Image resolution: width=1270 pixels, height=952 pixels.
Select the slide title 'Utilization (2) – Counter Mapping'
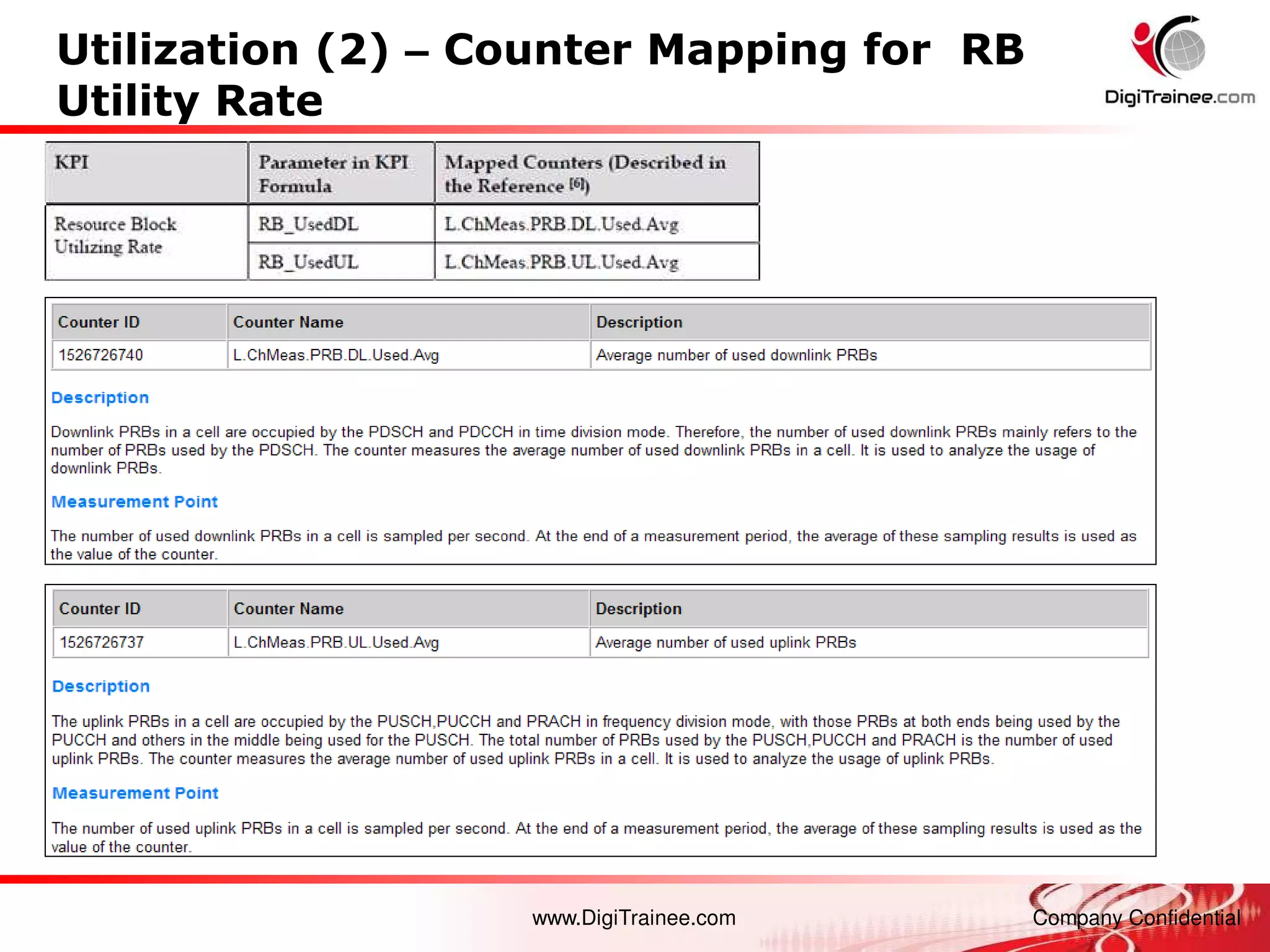(x=540, y=74)
